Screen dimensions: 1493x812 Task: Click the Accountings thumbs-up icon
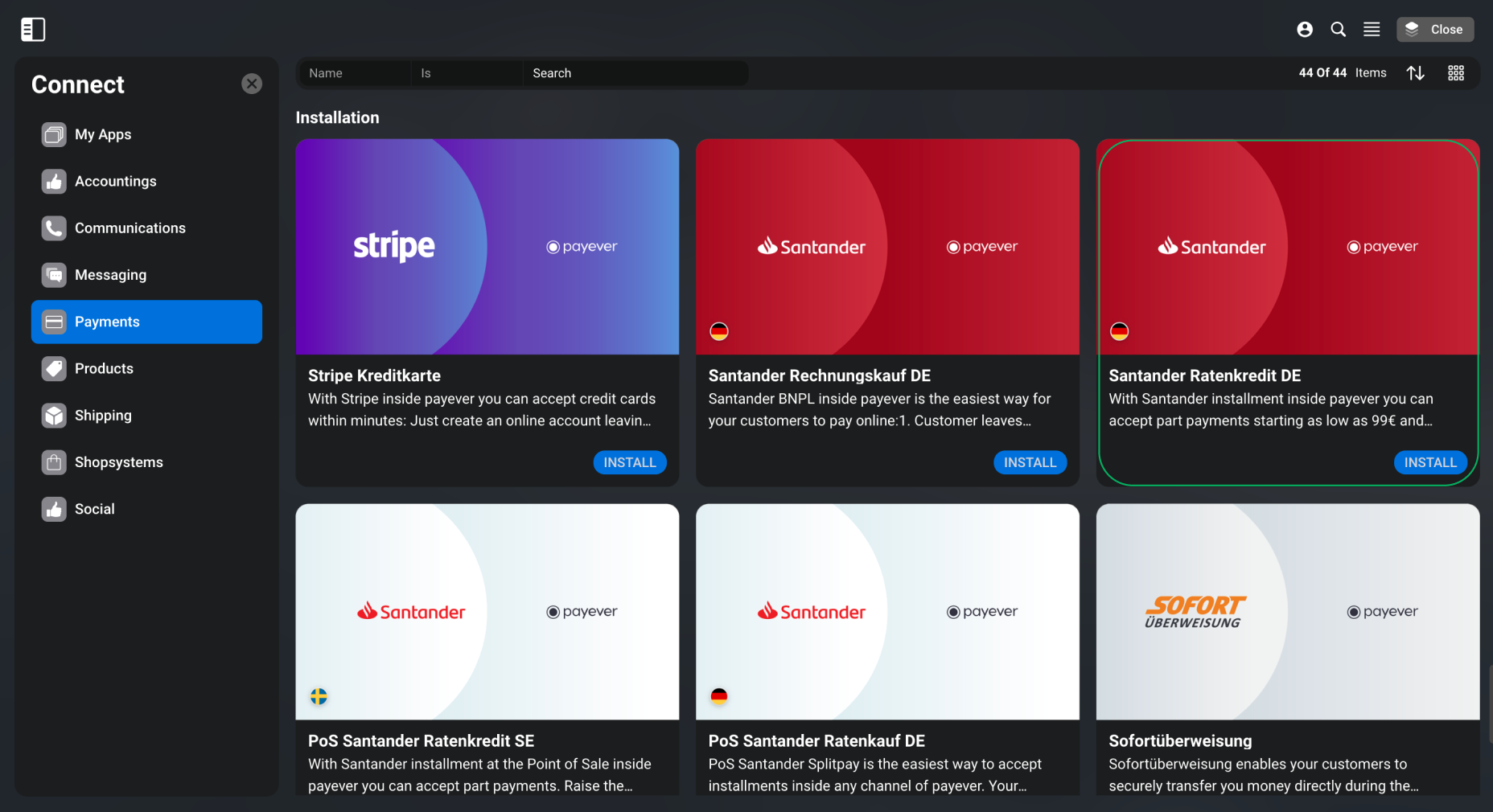click(54, 182)
